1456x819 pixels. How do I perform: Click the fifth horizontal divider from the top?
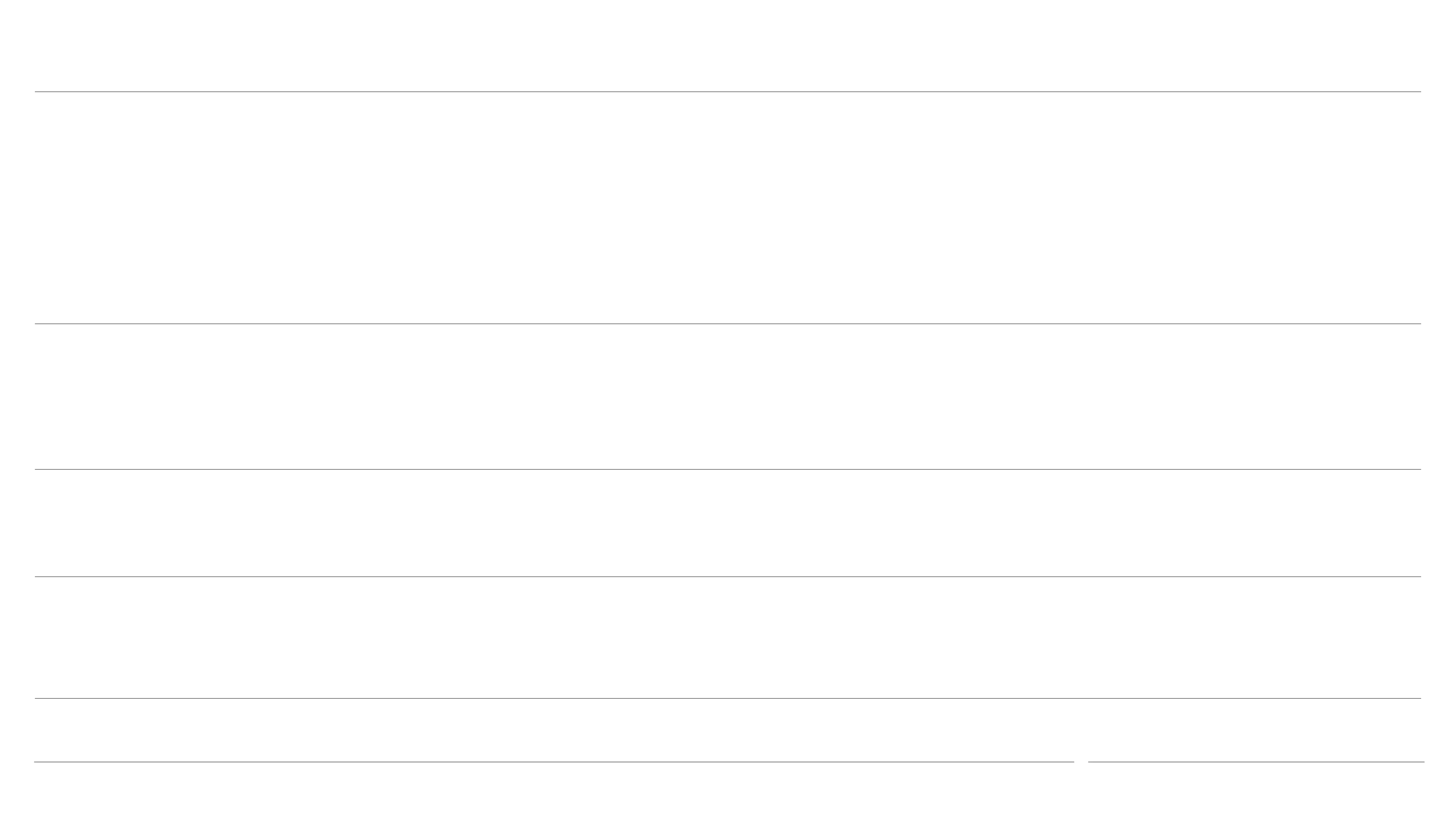(x=728, y=698)
